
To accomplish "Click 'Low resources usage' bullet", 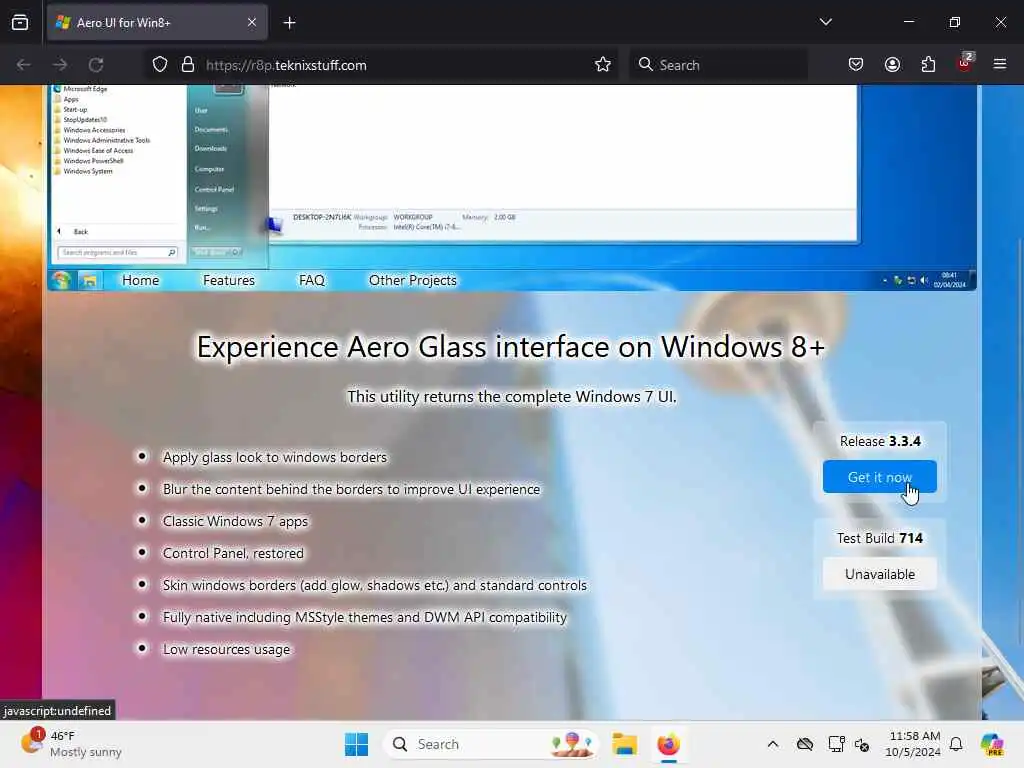I will pos(226,649).
